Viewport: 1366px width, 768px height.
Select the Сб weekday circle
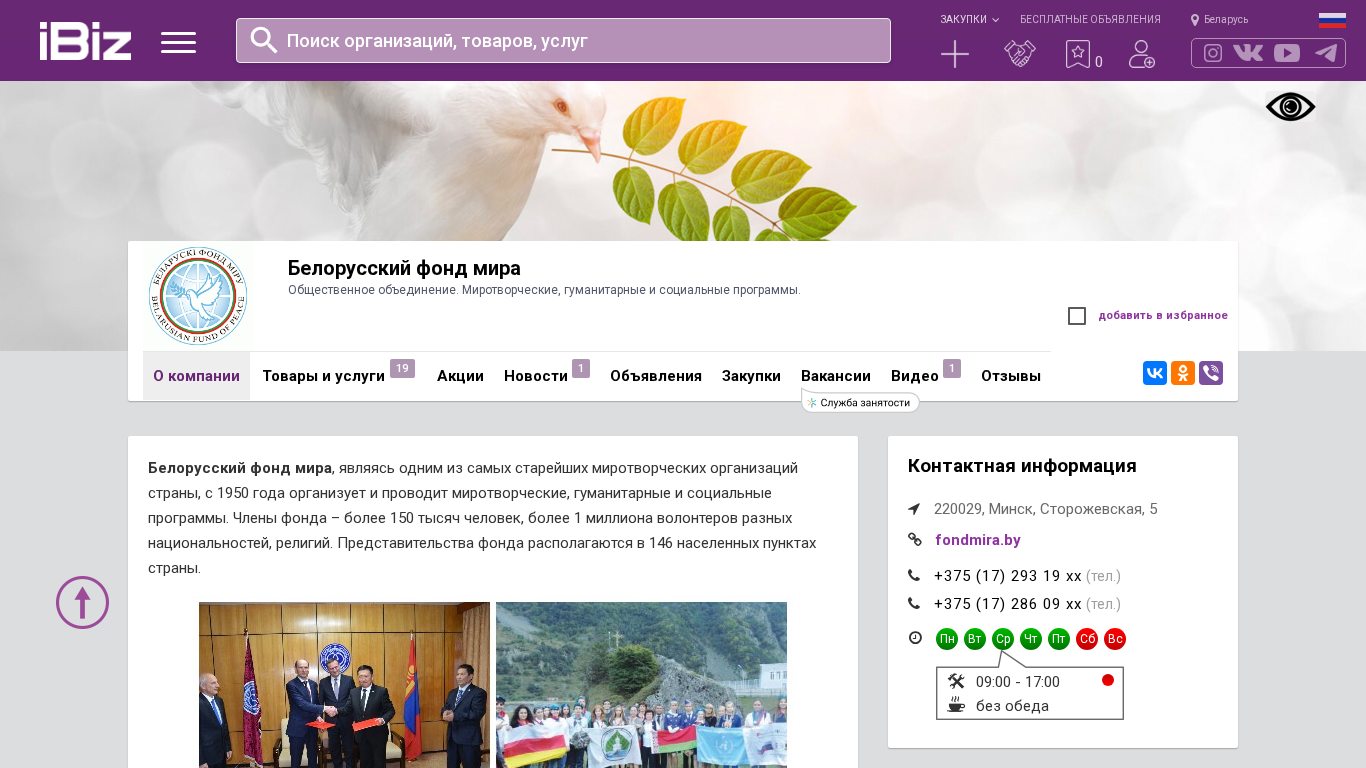pyautogui.click(x=1087, y=639)
